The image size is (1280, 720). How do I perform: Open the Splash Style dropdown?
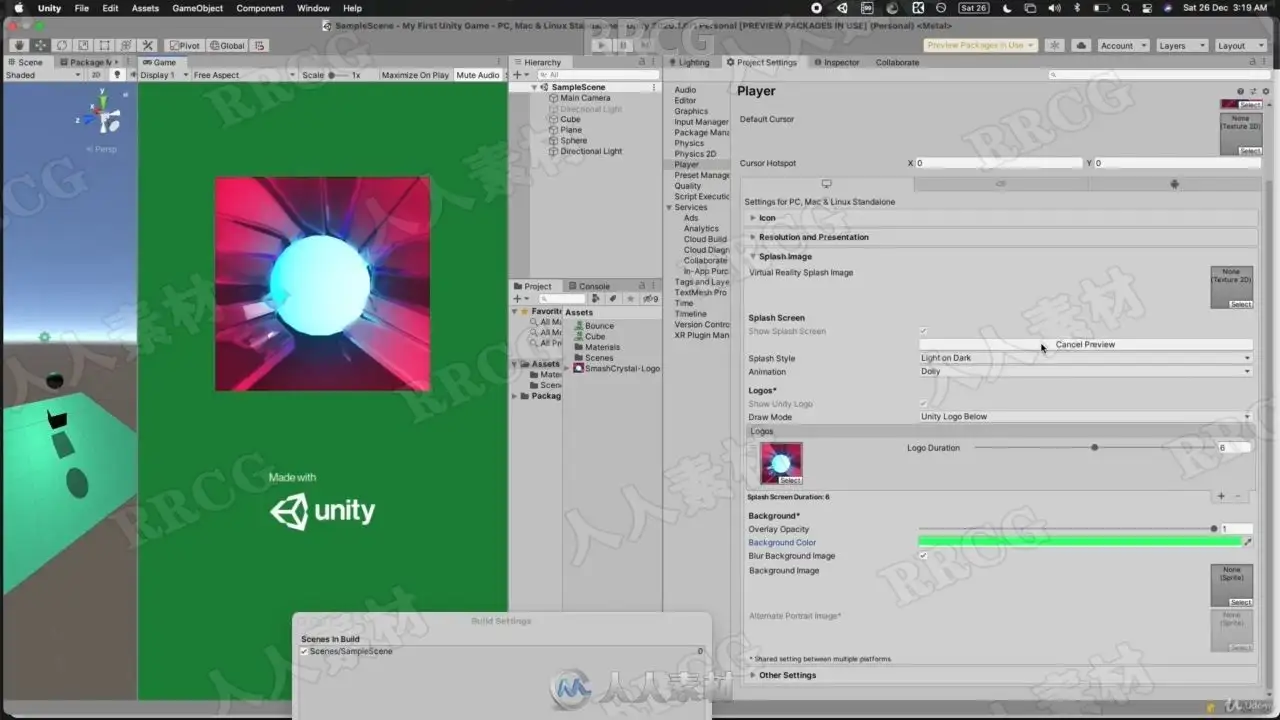tap(1085, 358)
